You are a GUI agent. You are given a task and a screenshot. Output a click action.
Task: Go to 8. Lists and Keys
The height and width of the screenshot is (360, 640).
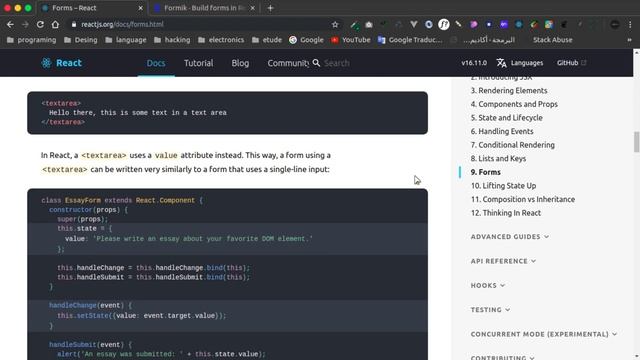(x=498, y=158)
